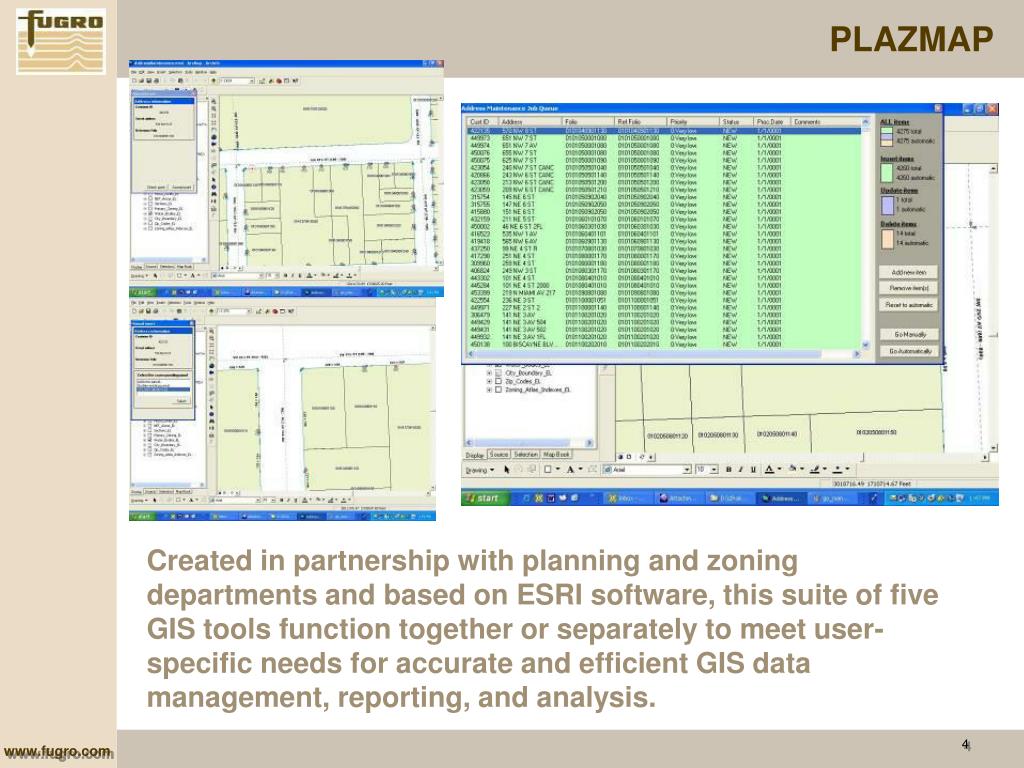
Task: Switch to the Map Book tab
Action: point(556,455)
